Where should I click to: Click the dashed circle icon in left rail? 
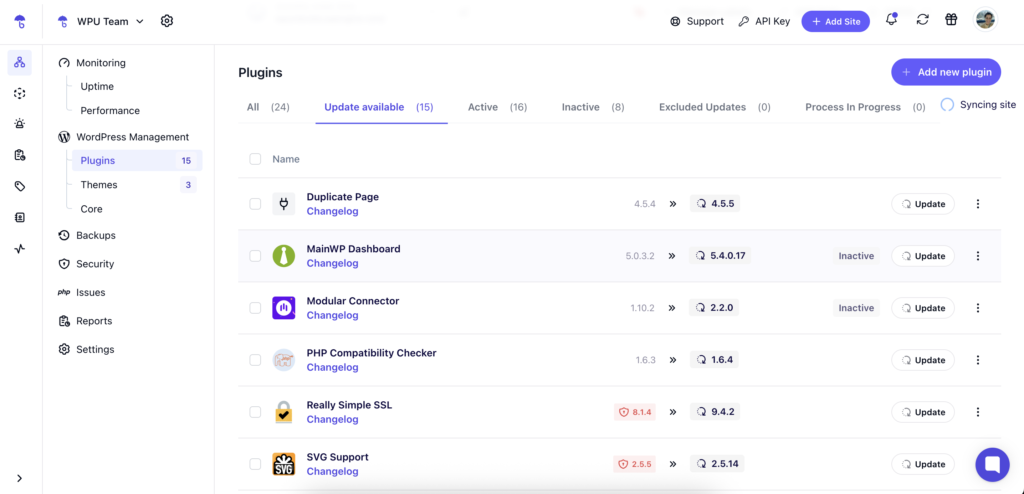click(20, 93)
